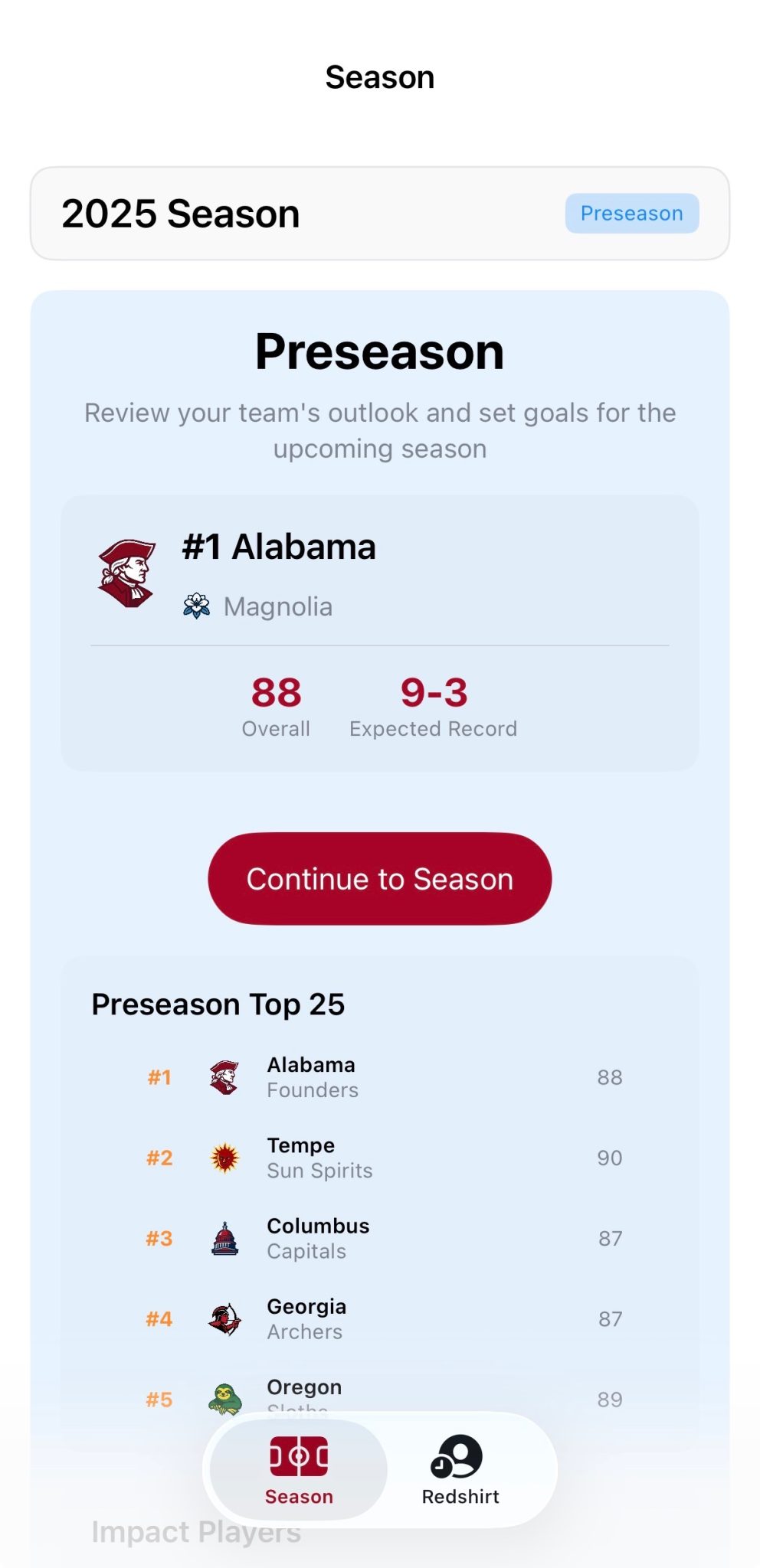Tap the Georgia Archers logo
This screenshot has height=1568, width=760.
224,1319
